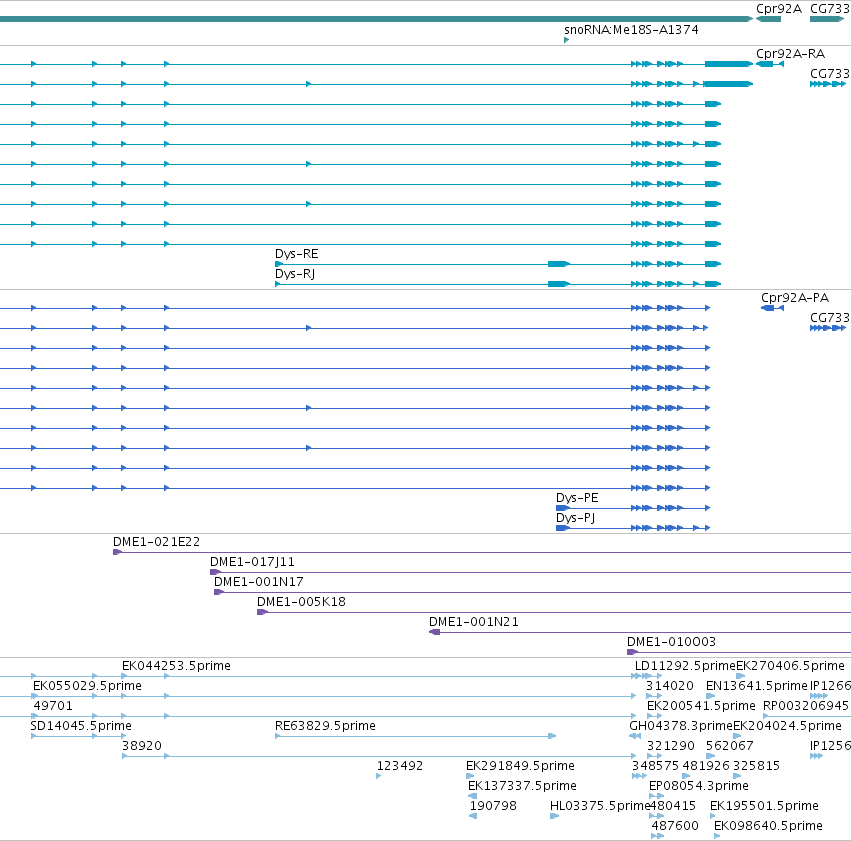Select the DME1-010O03 clone label
851x841 pixels.
point(671,642)
